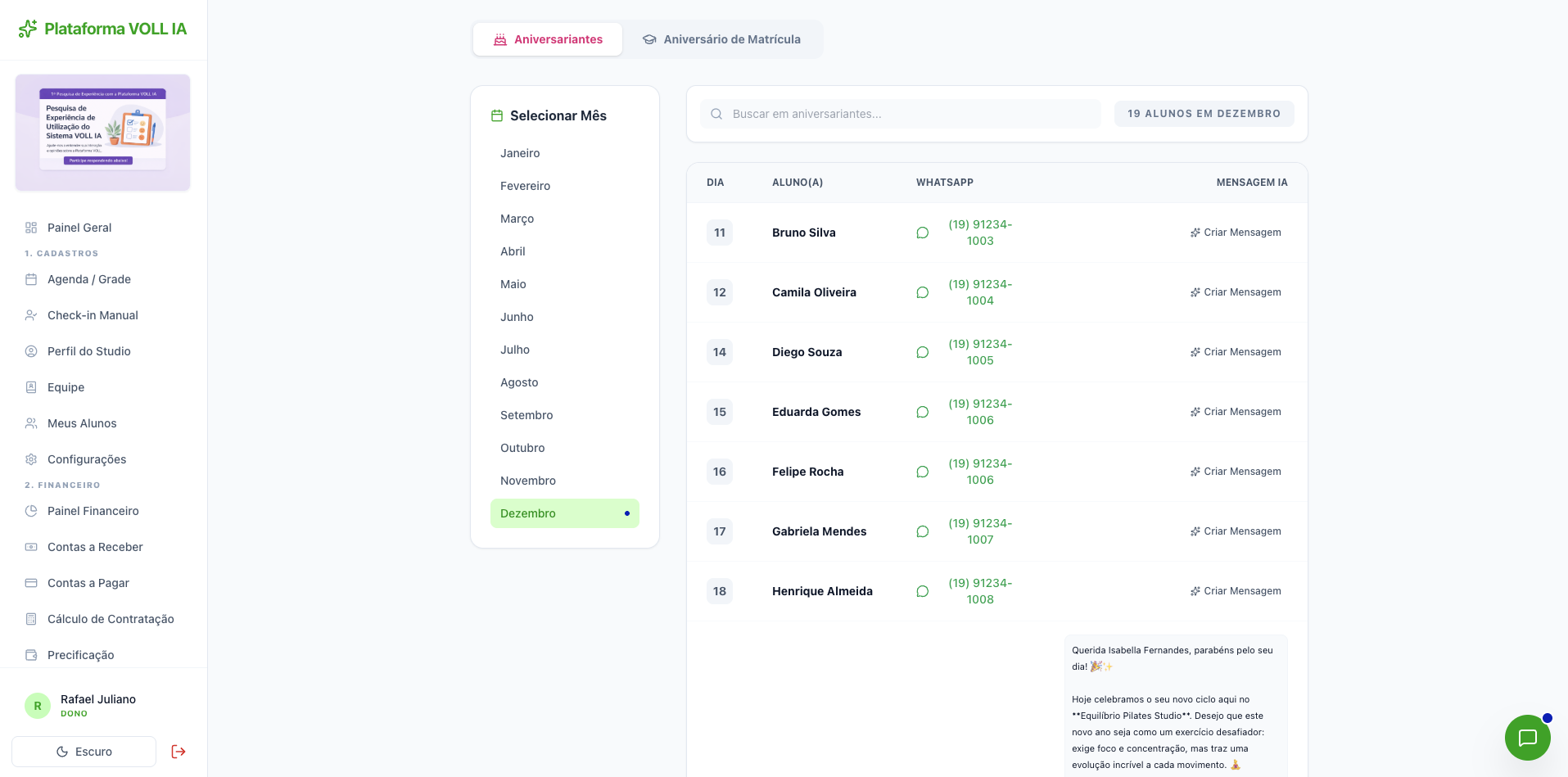The image size is (1568, 777).
Task: Open Diego Souza's WhatsApp number link
Action: (980, 352)
